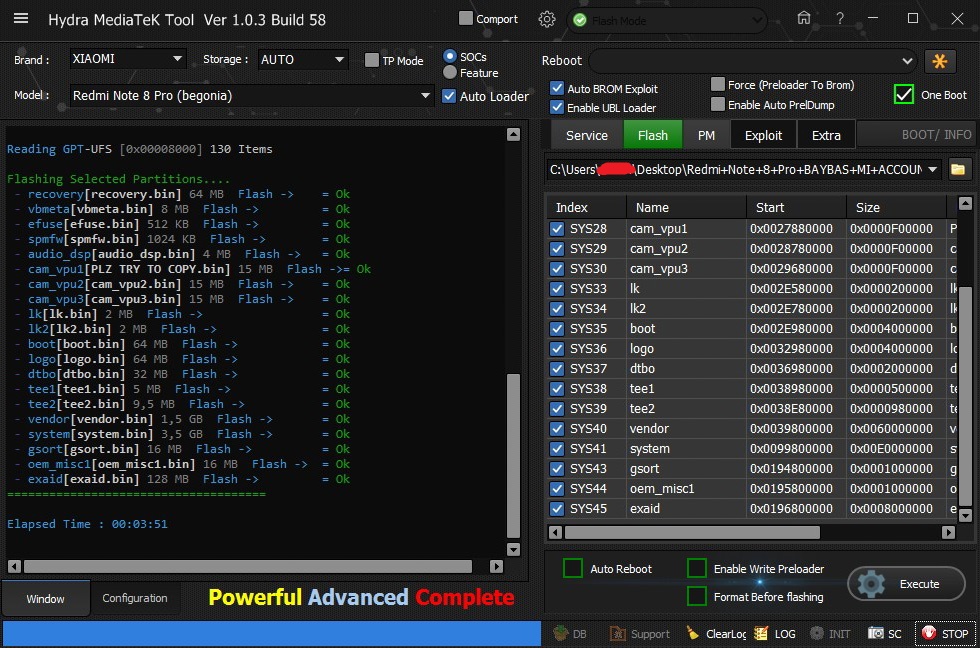
Task: Open the DB database tool
Action: pyautogui.click(x=569, y=633)
